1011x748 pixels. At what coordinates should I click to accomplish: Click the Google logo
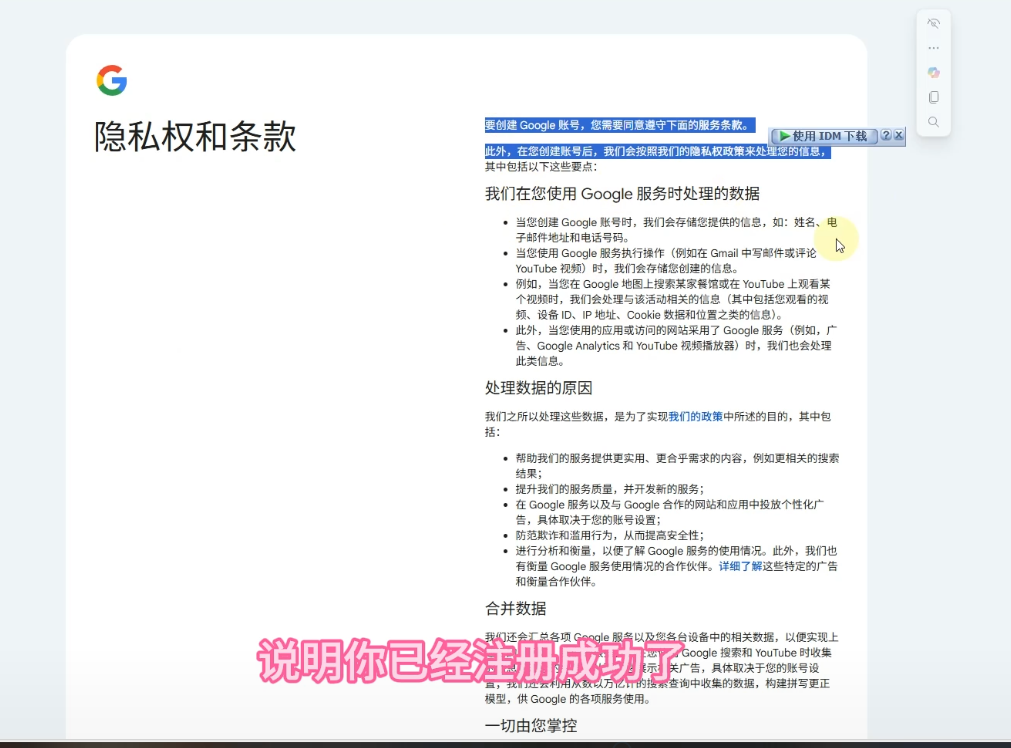tap(112, 80)
